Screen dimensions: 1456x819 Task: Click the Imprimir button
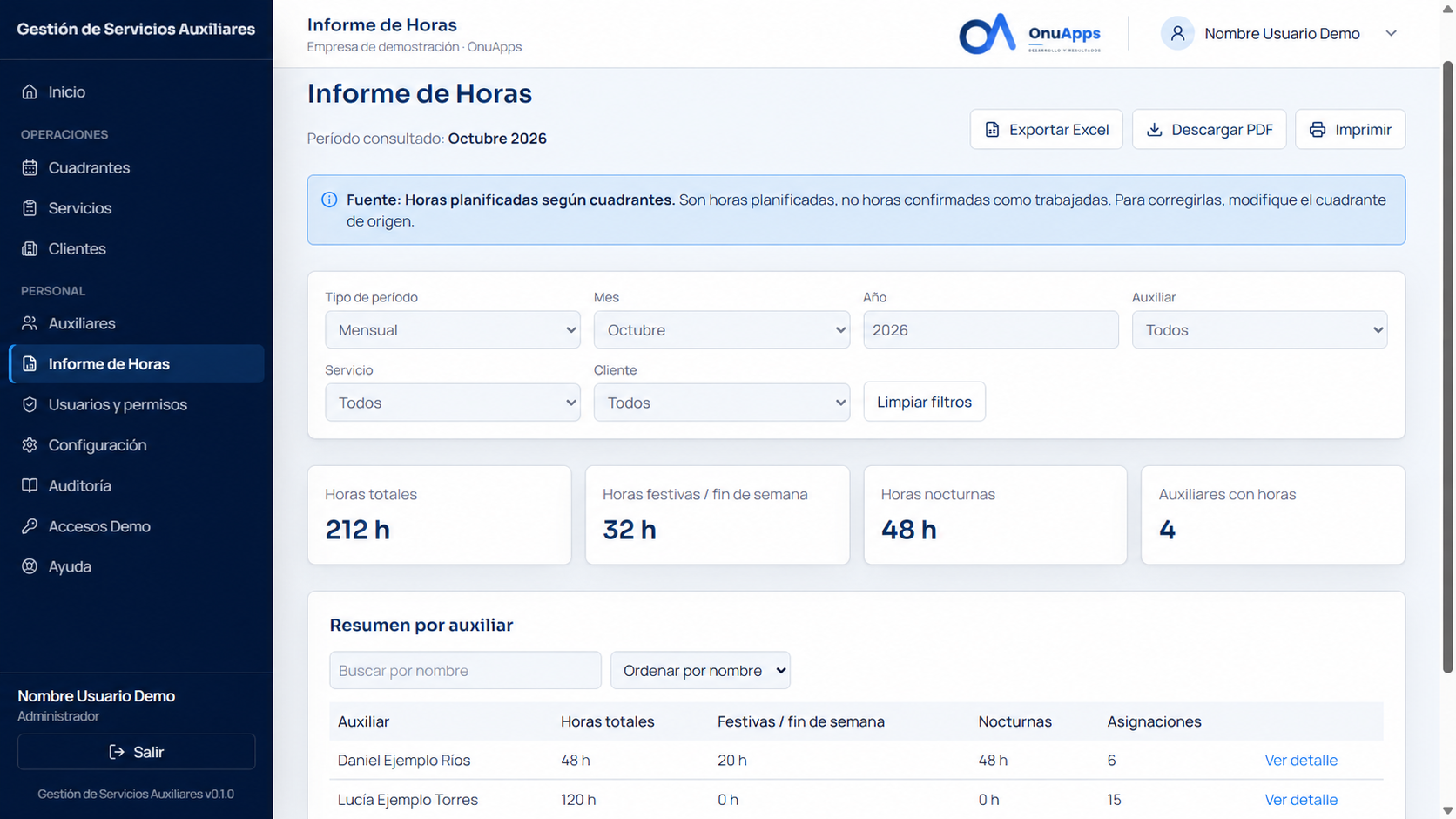pyautogui.click(x=1350, y=129)
